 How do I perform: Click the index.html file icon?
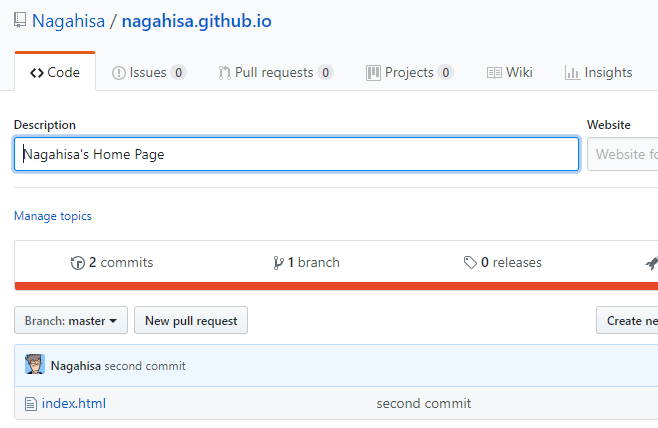pyautogui.click(x=31, y=404)
